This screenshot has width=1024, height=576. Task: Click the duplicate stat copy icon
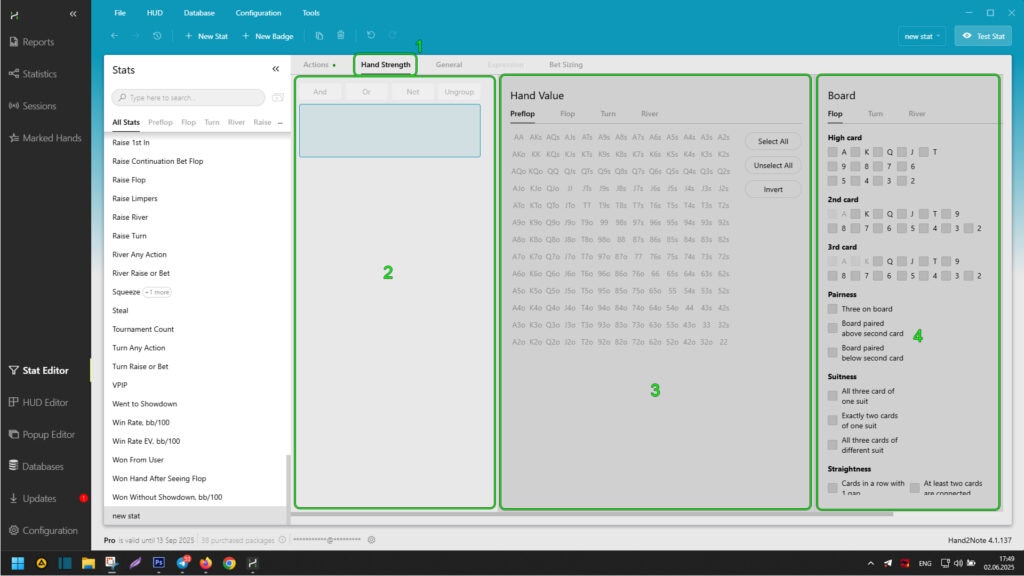[319, 36]
